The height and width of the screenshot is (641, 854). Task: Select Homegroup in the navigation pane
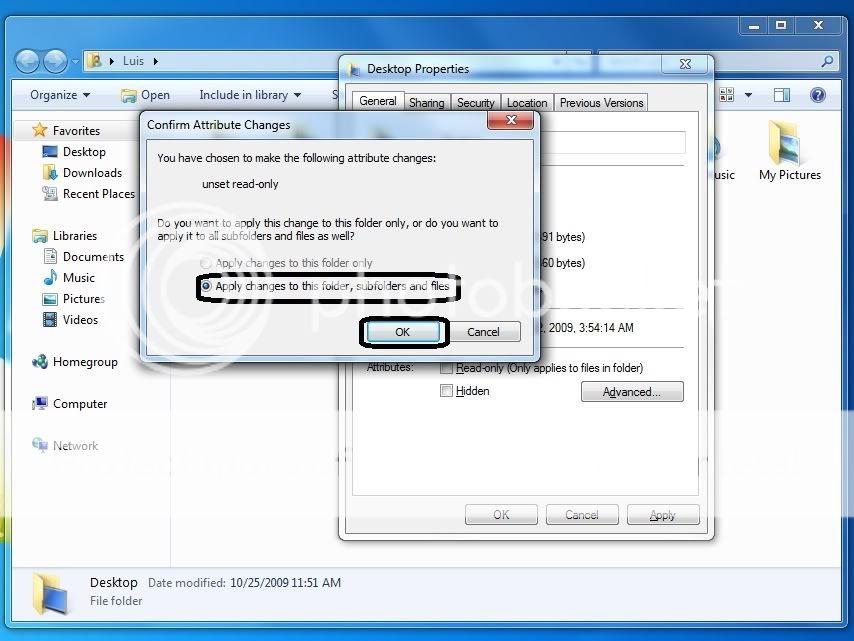point(86,361)
